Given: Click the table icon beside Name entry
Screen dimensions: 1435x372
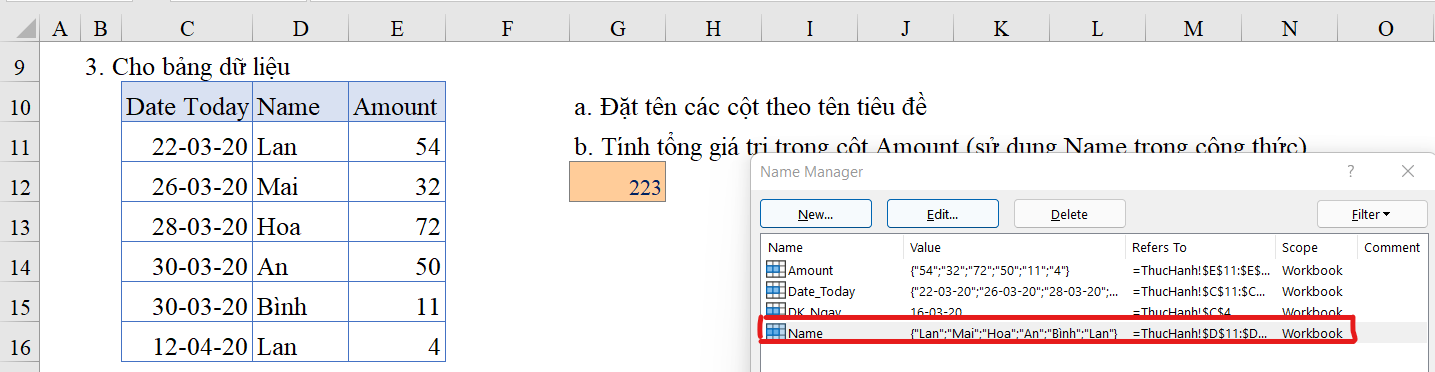Looking at the screenshot, I should (775, 333).
